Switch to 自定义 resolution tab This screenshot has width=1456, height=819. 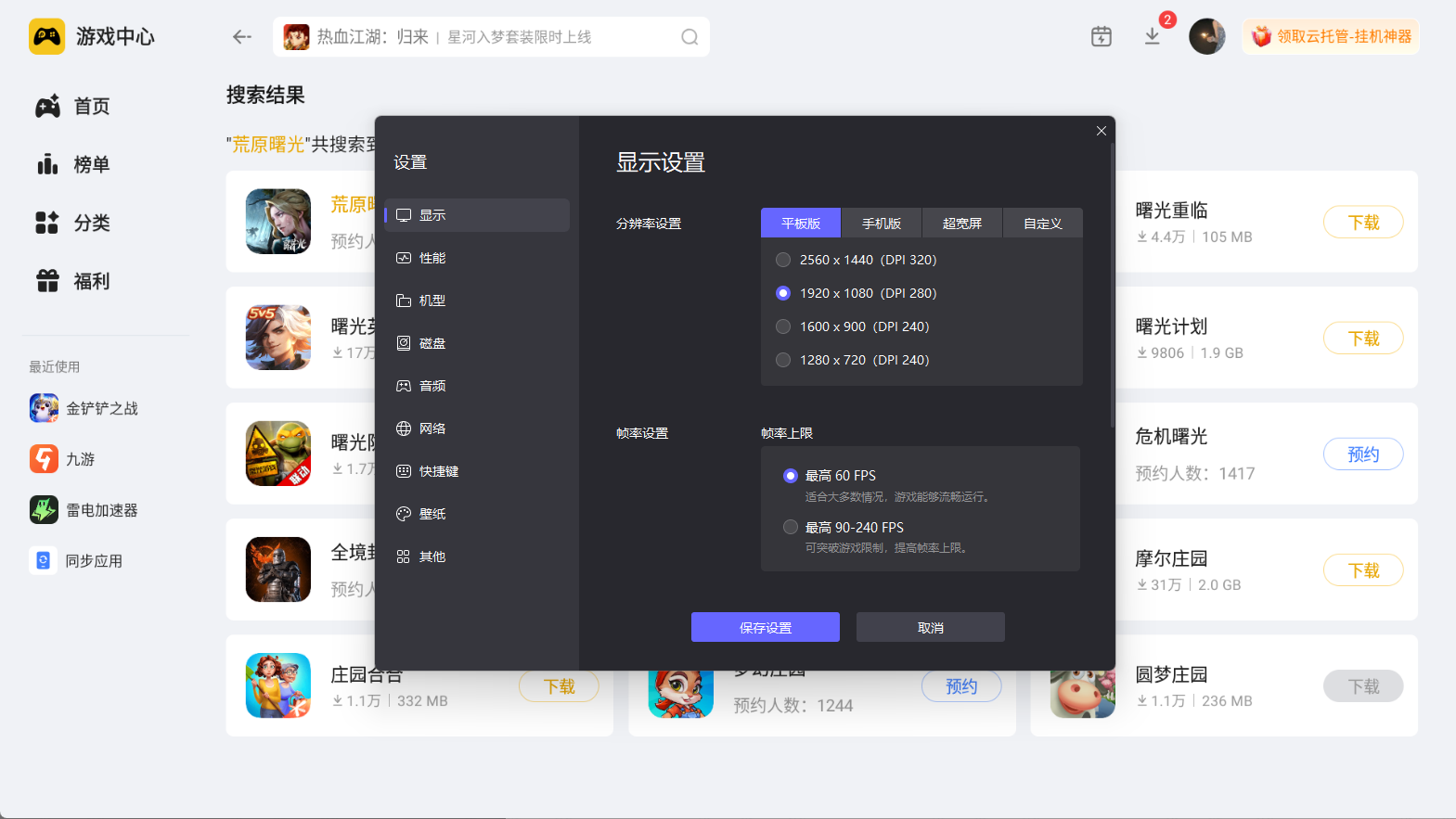[x=1043, y=224]
